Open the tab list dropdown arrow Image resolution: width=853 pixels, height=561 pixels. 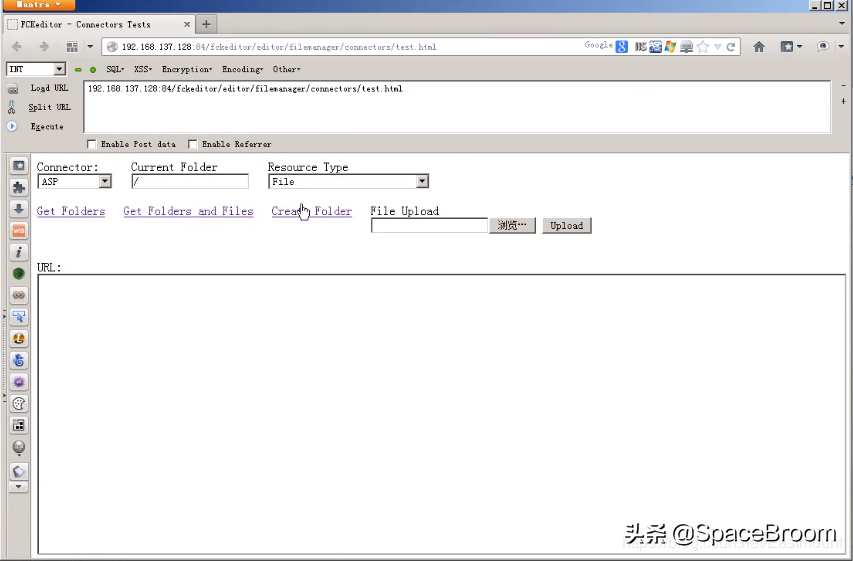tap(842, 24)
